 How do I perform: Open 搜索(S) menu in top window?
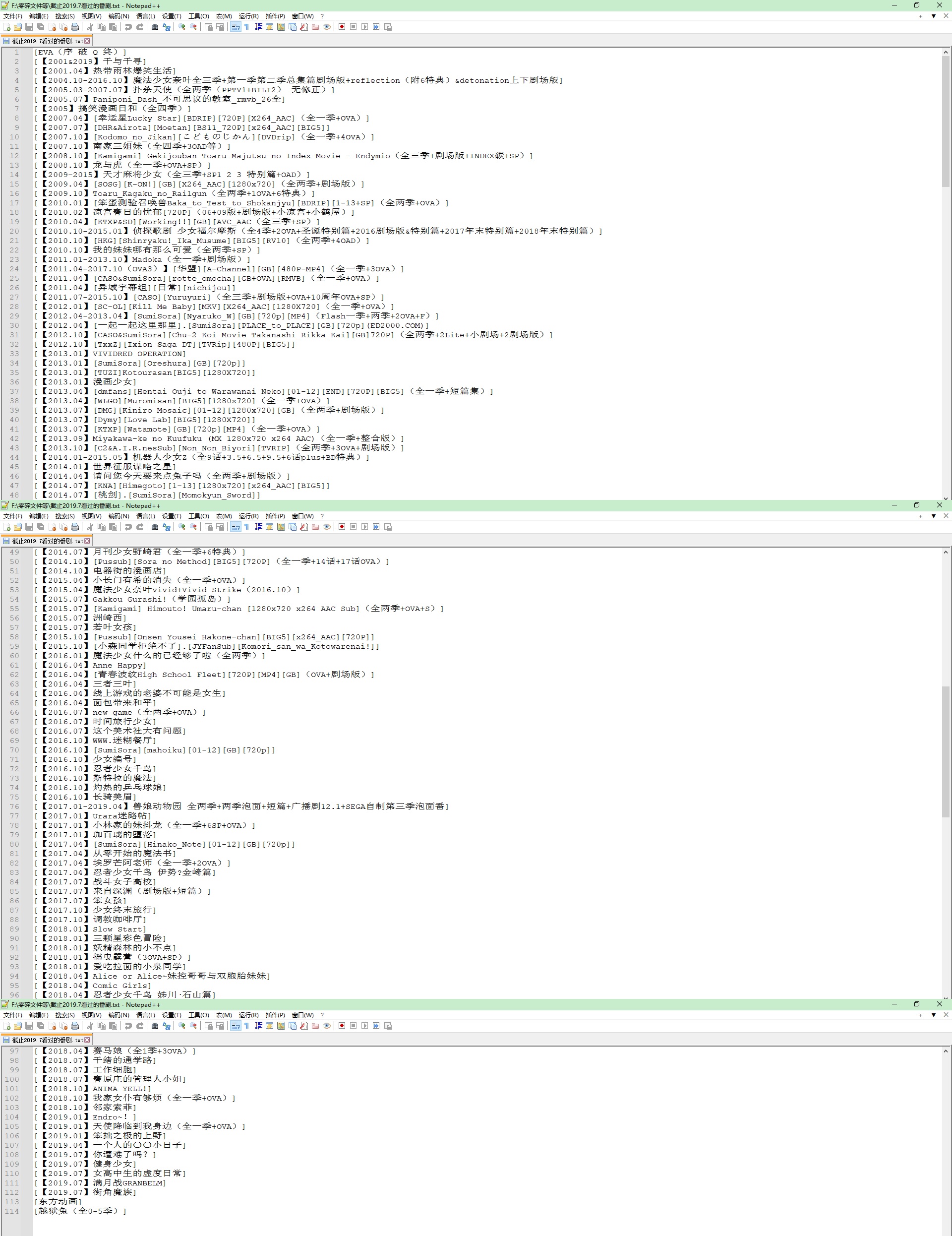(x=64, y=16)
